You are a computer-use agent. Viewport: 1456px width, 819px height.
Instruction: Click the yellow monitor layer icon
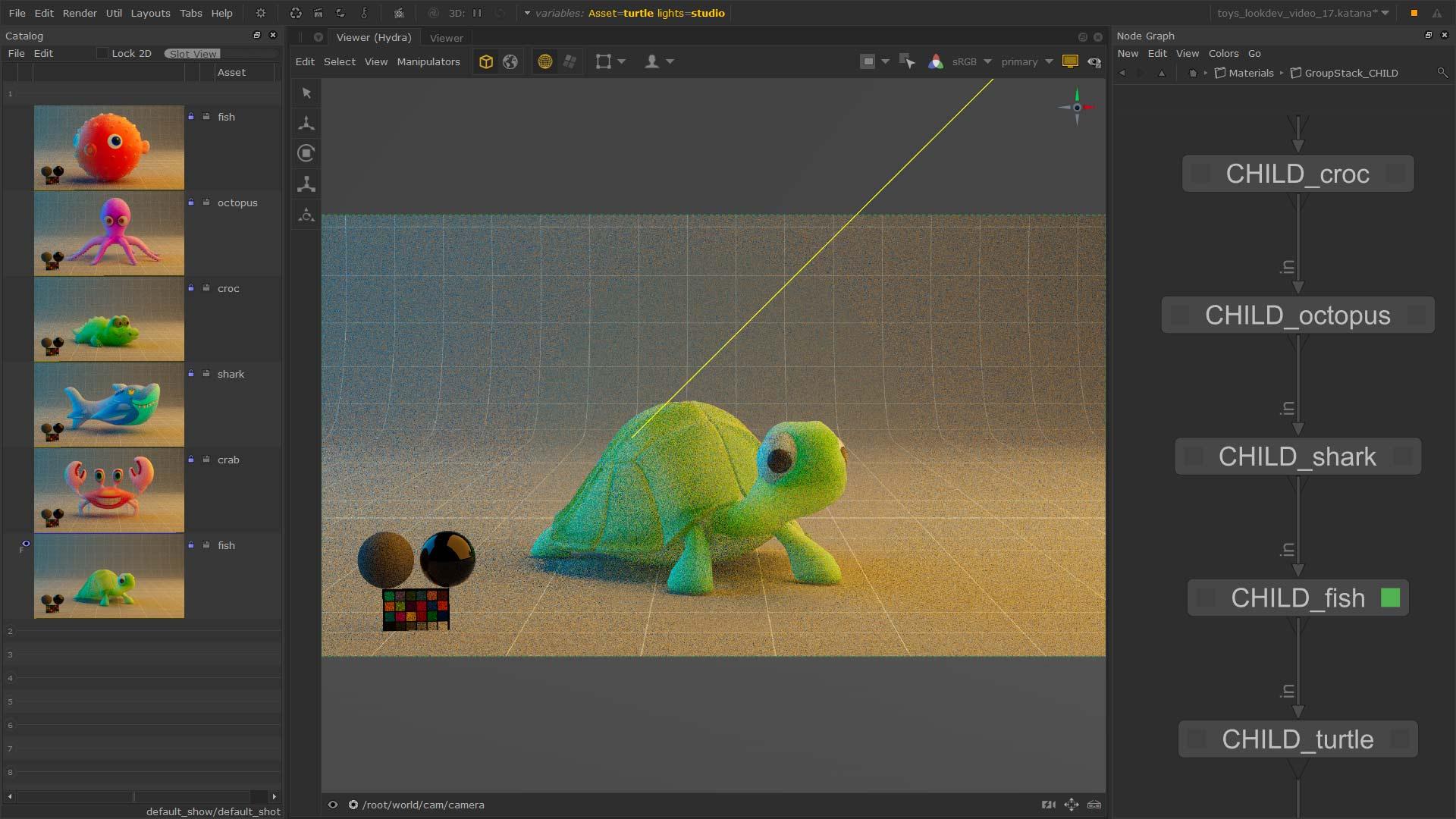pyautogui.click(x=1070, y=61)
